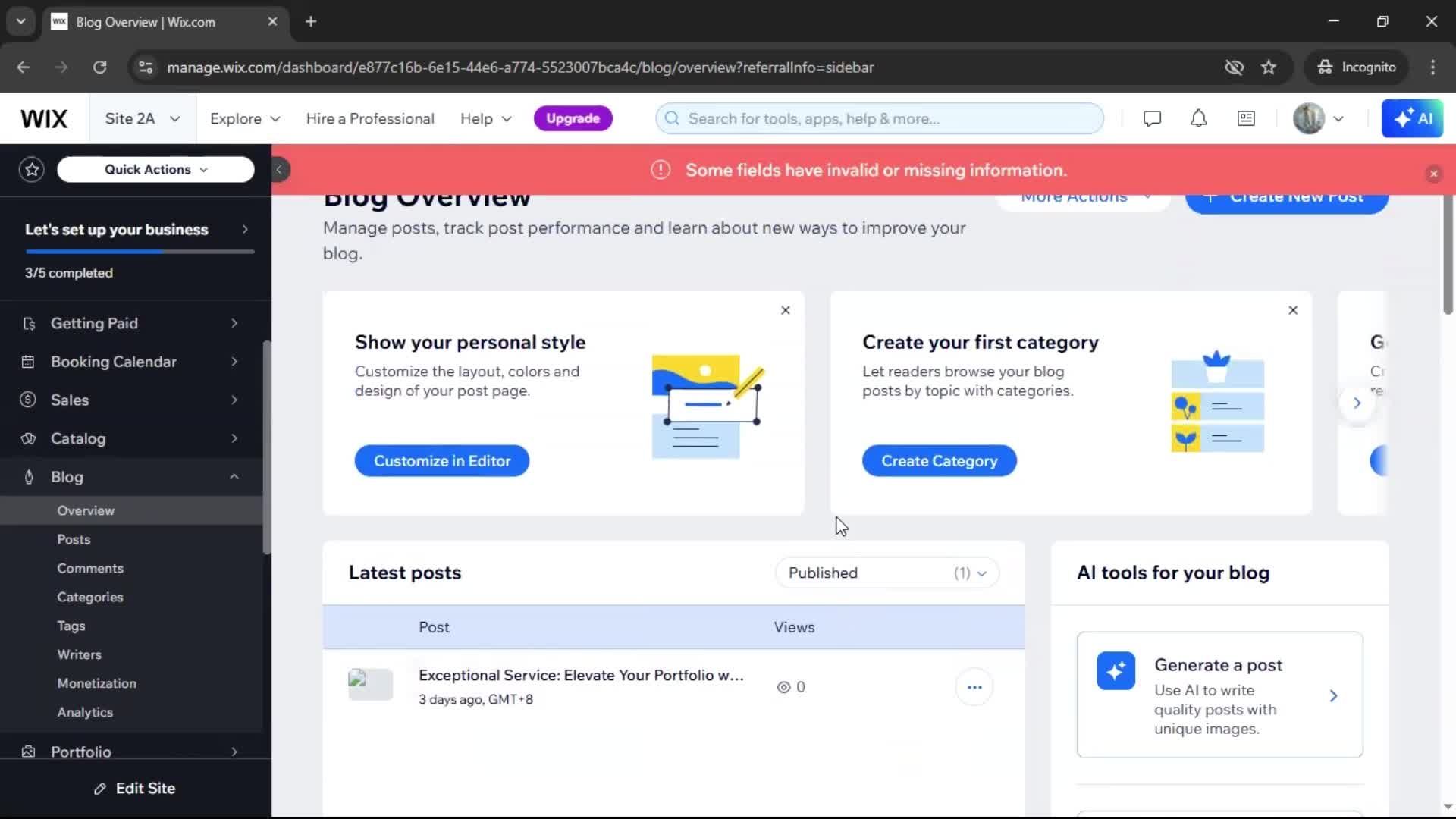Open Let's set up your business

136,229
